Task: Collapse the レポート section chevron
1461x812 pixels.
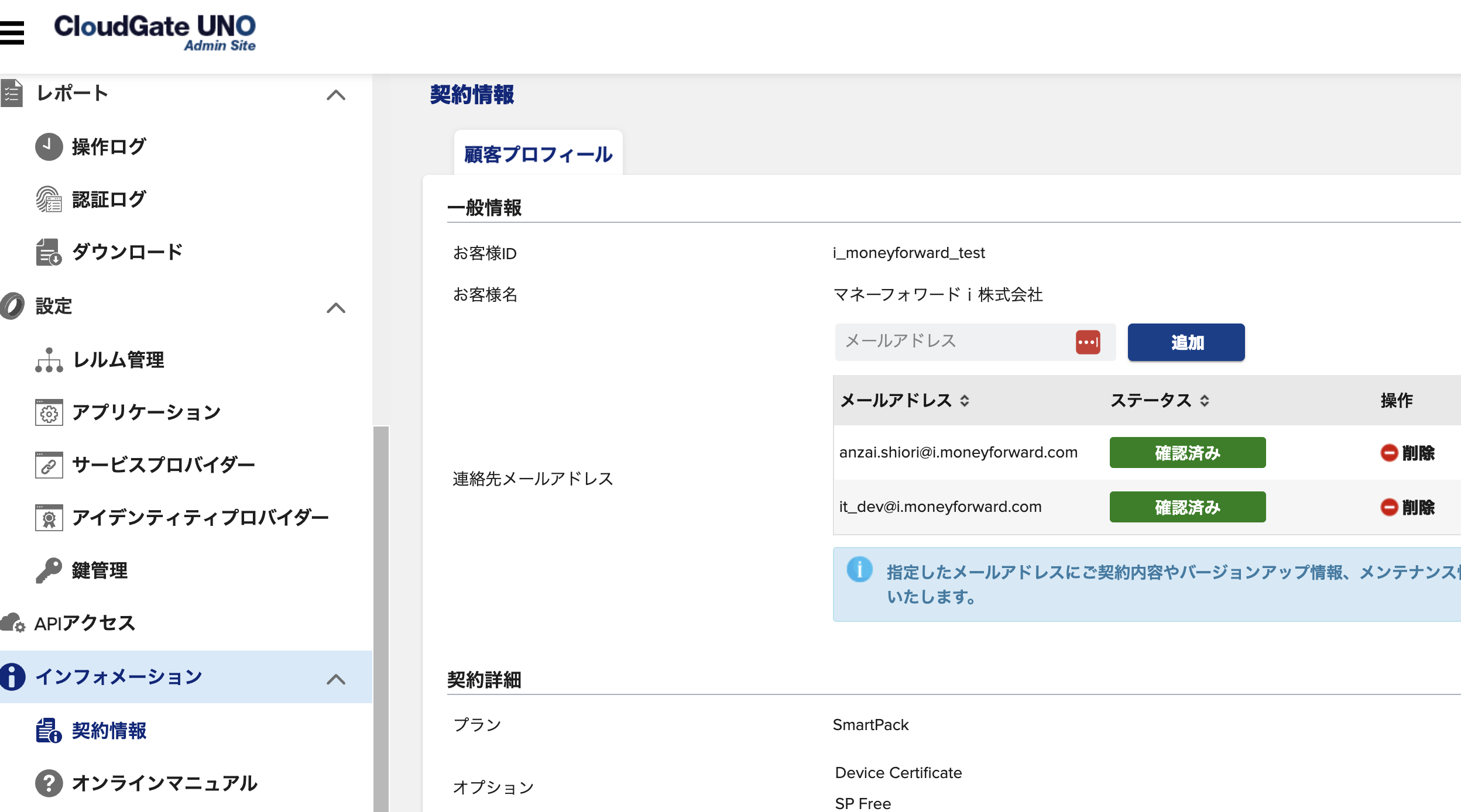Action: pyautogui.click(x=336, y=95)
